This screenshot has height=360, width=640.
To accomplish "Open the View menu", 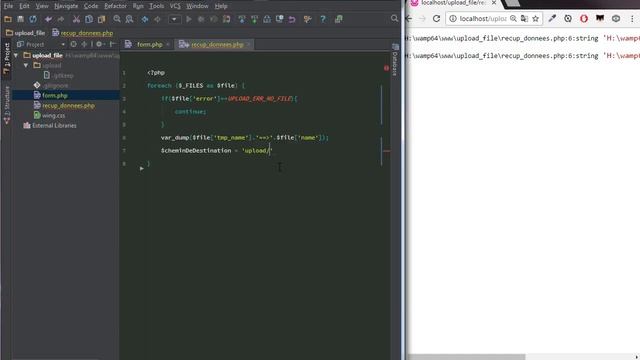I will [42, 6].
